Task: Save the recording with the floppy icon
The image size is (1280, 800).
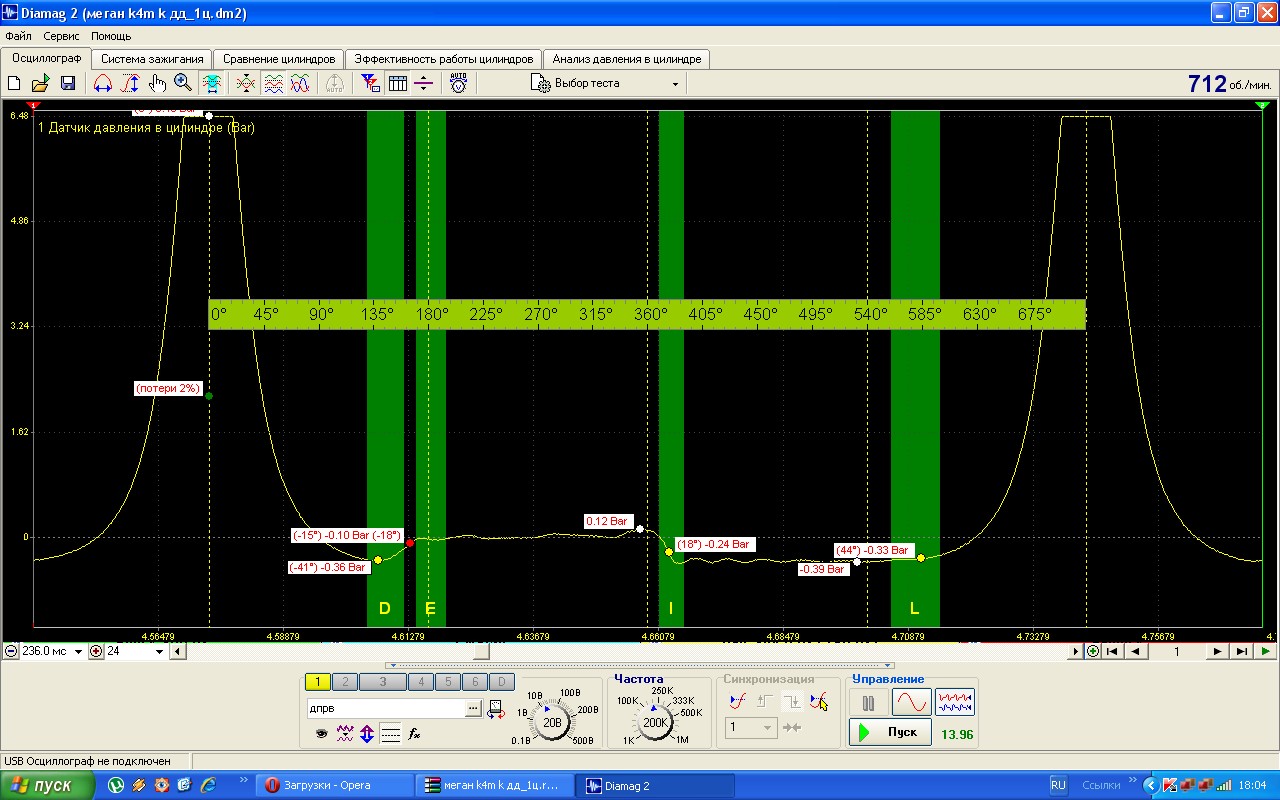Action: [68, 84]
